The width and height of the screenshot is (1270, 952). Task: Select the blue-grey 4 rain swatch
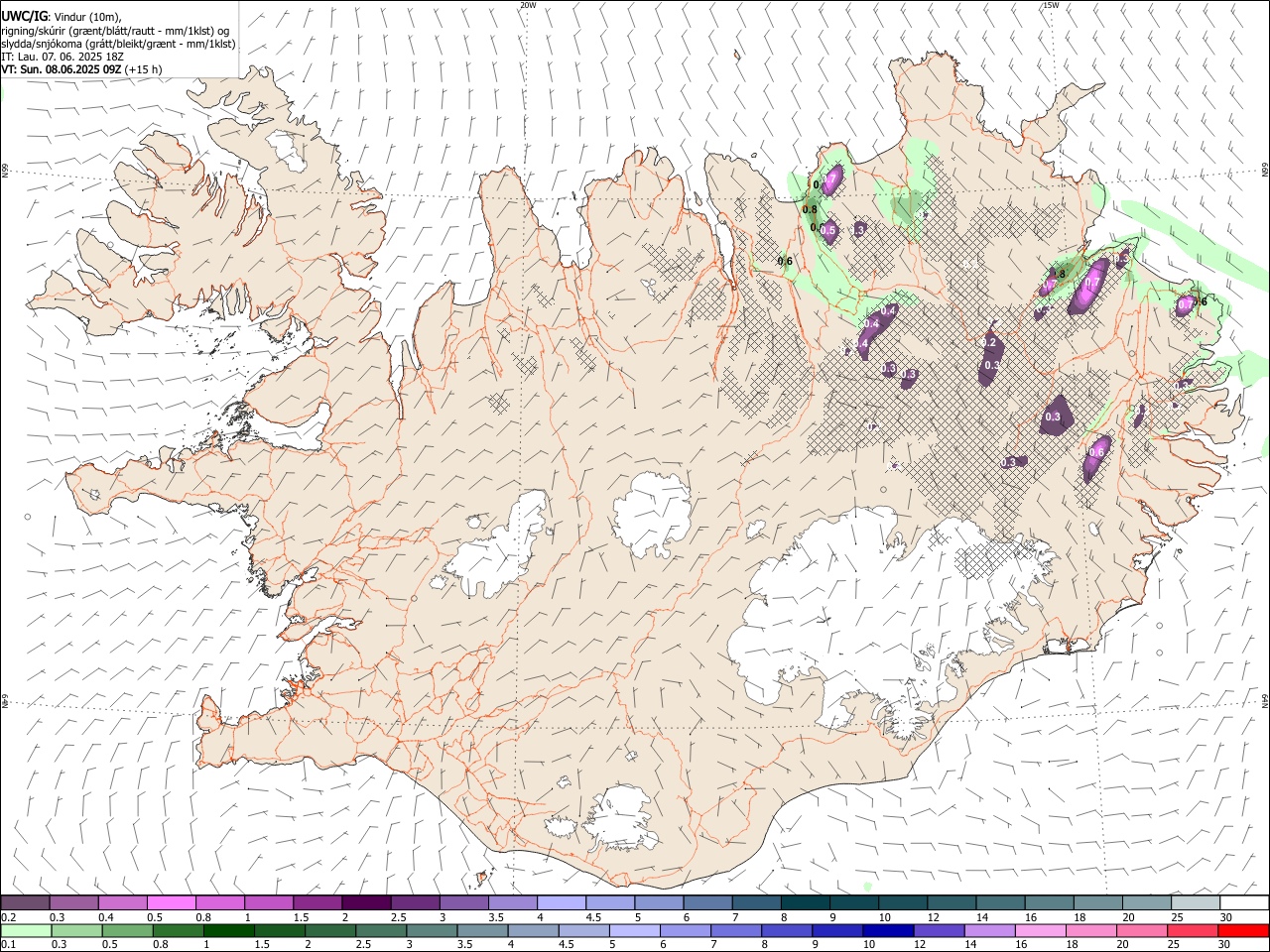coord(534,930)
